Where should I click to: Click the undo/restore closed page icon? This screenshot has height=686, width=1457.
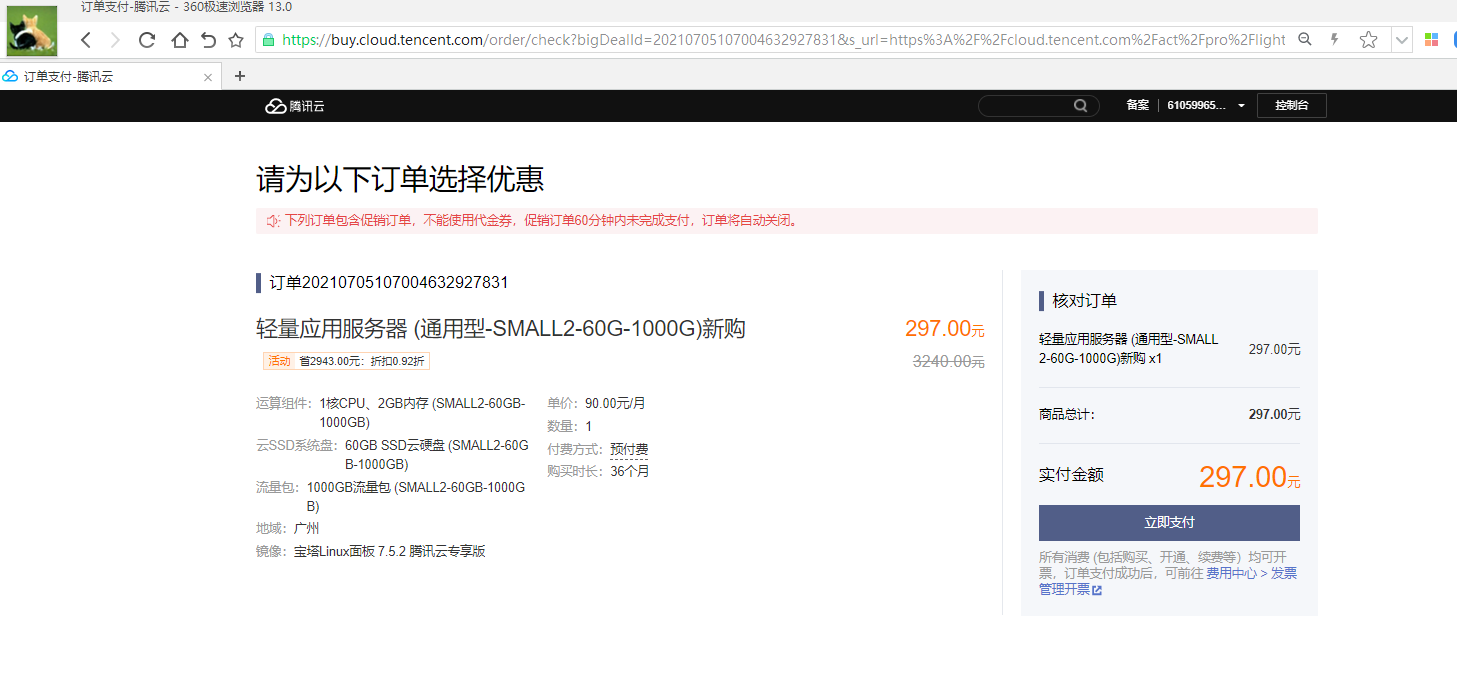click(208, 40)
